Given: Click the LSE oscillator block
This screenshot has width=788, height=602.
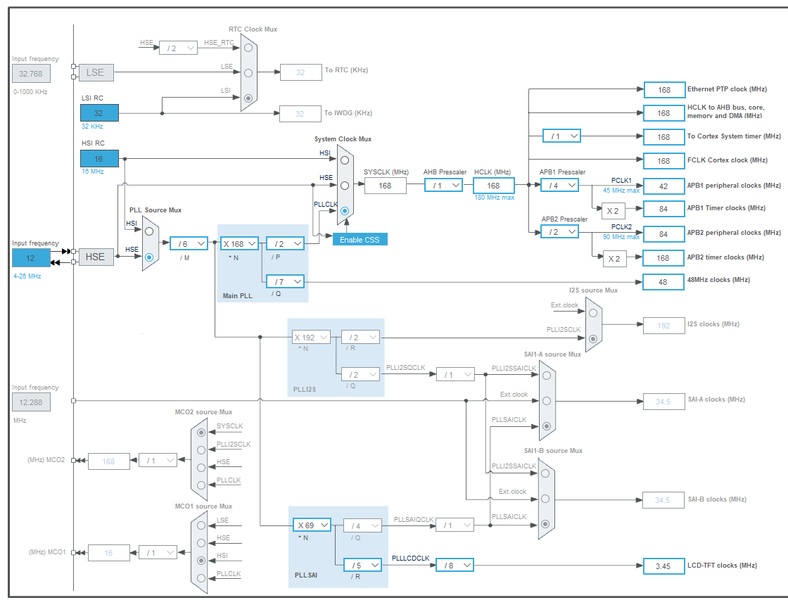Looking at the screenshot, I should pyautogui.click(x=95, y=73).
